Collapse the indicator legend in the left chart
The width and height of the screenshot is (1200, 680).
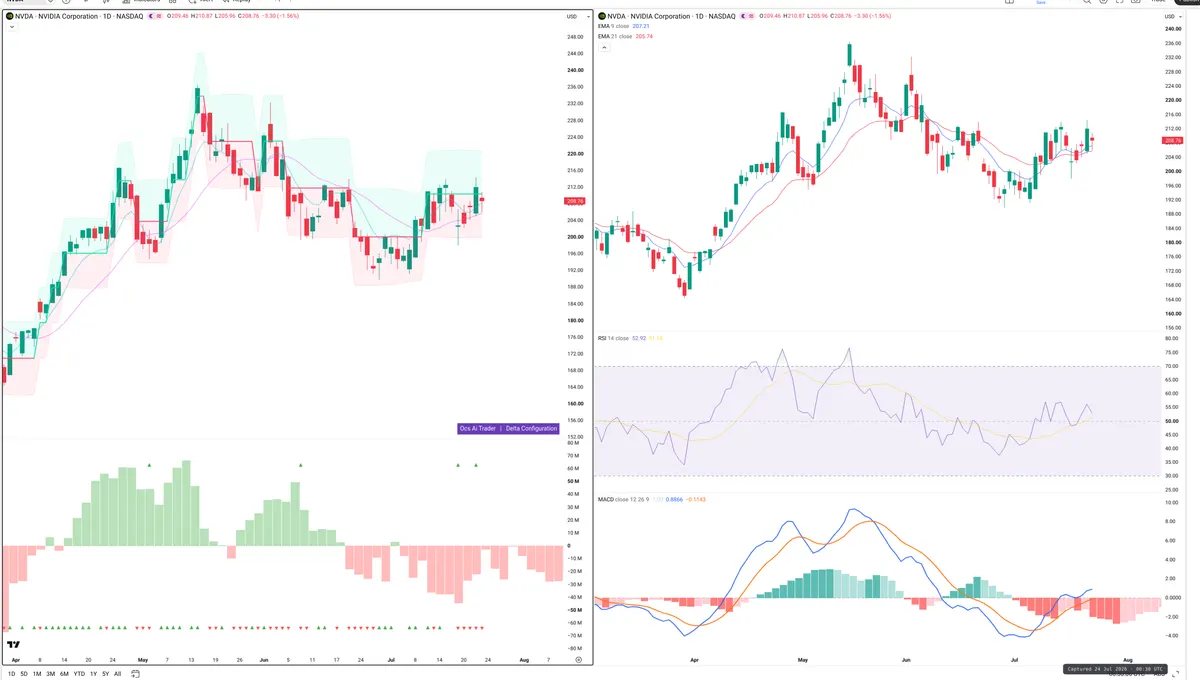click(x=12, y=27)
